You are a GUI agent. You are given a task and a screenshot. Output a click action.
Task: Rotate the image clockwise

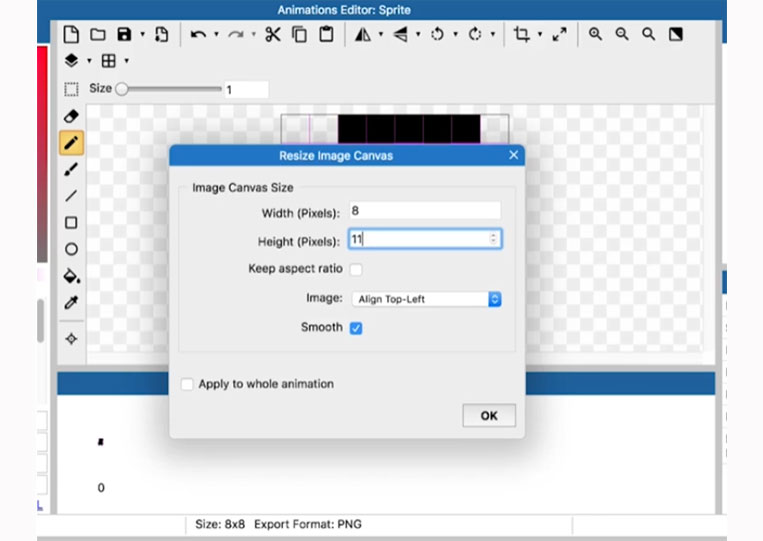point(475,35)
